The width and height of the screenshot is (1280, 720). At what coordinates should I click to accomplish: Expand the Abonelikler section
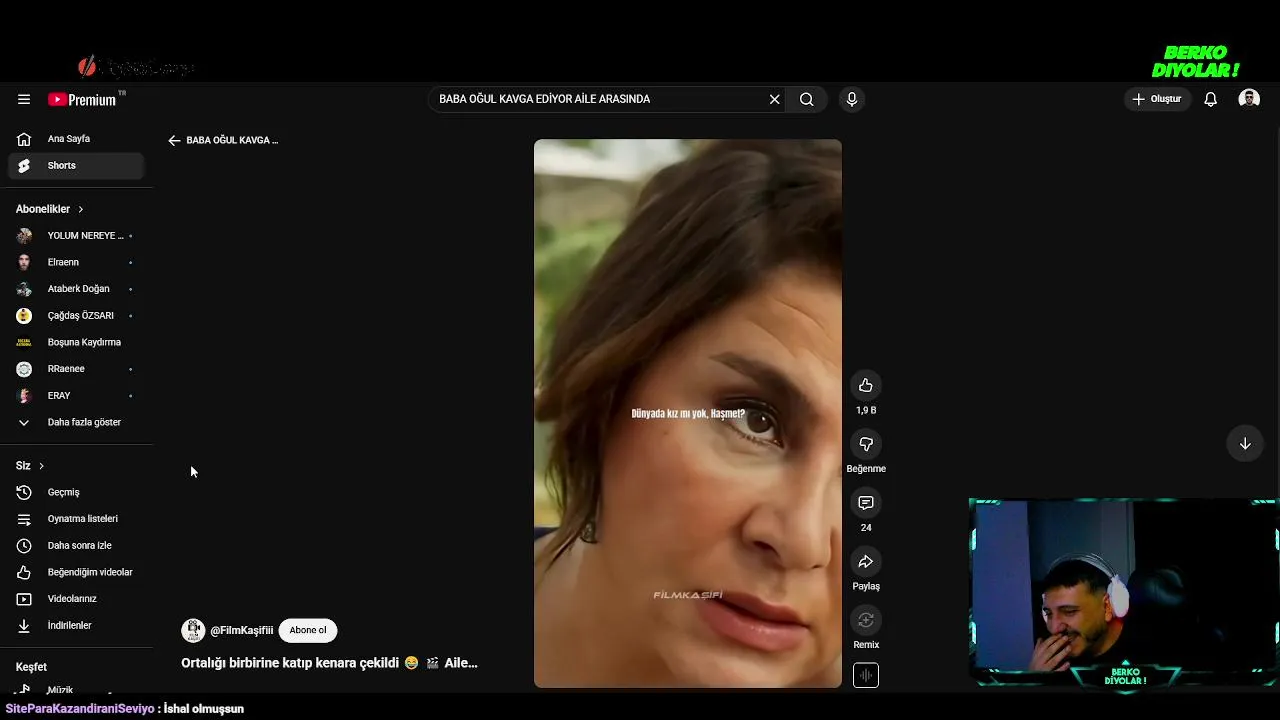[50, 209]
